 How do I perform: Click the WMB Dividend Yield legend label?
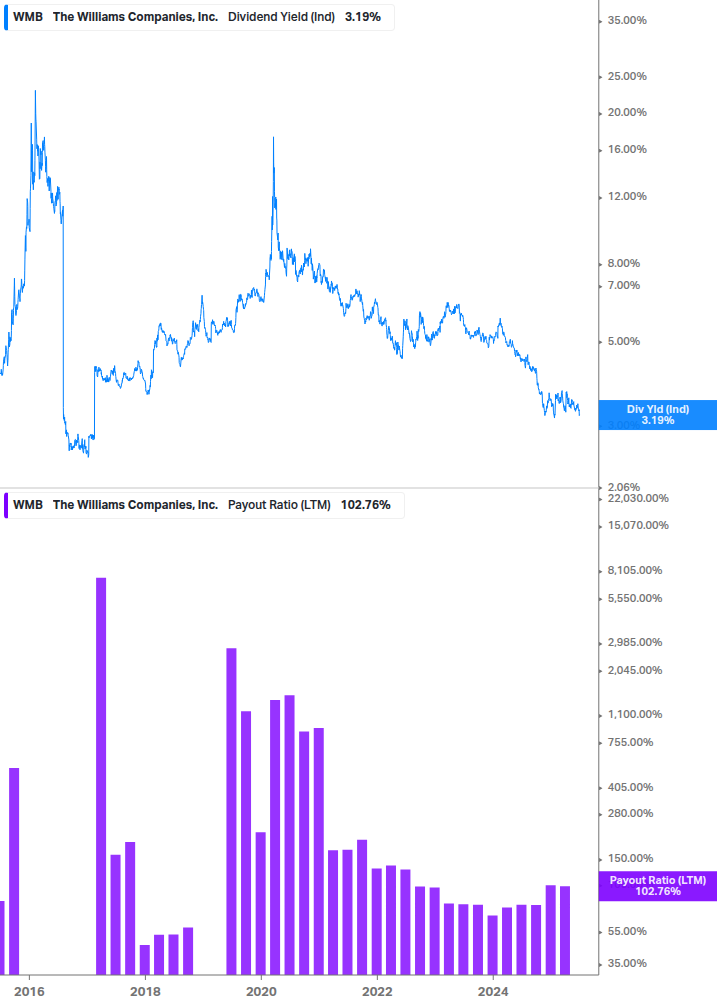click(x=199, y=17)
